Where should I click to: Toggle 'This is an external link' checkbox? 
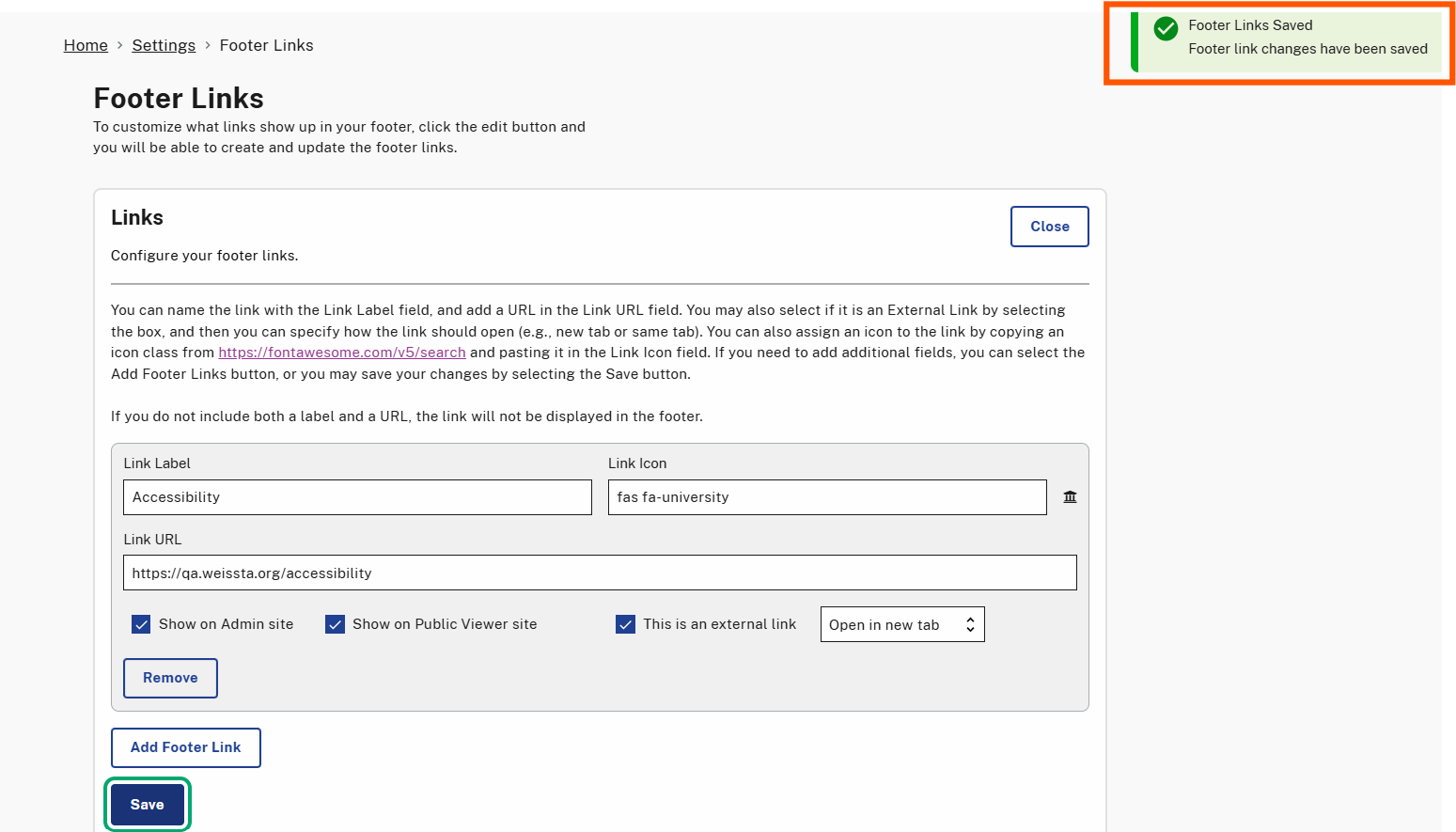[625, 623]
